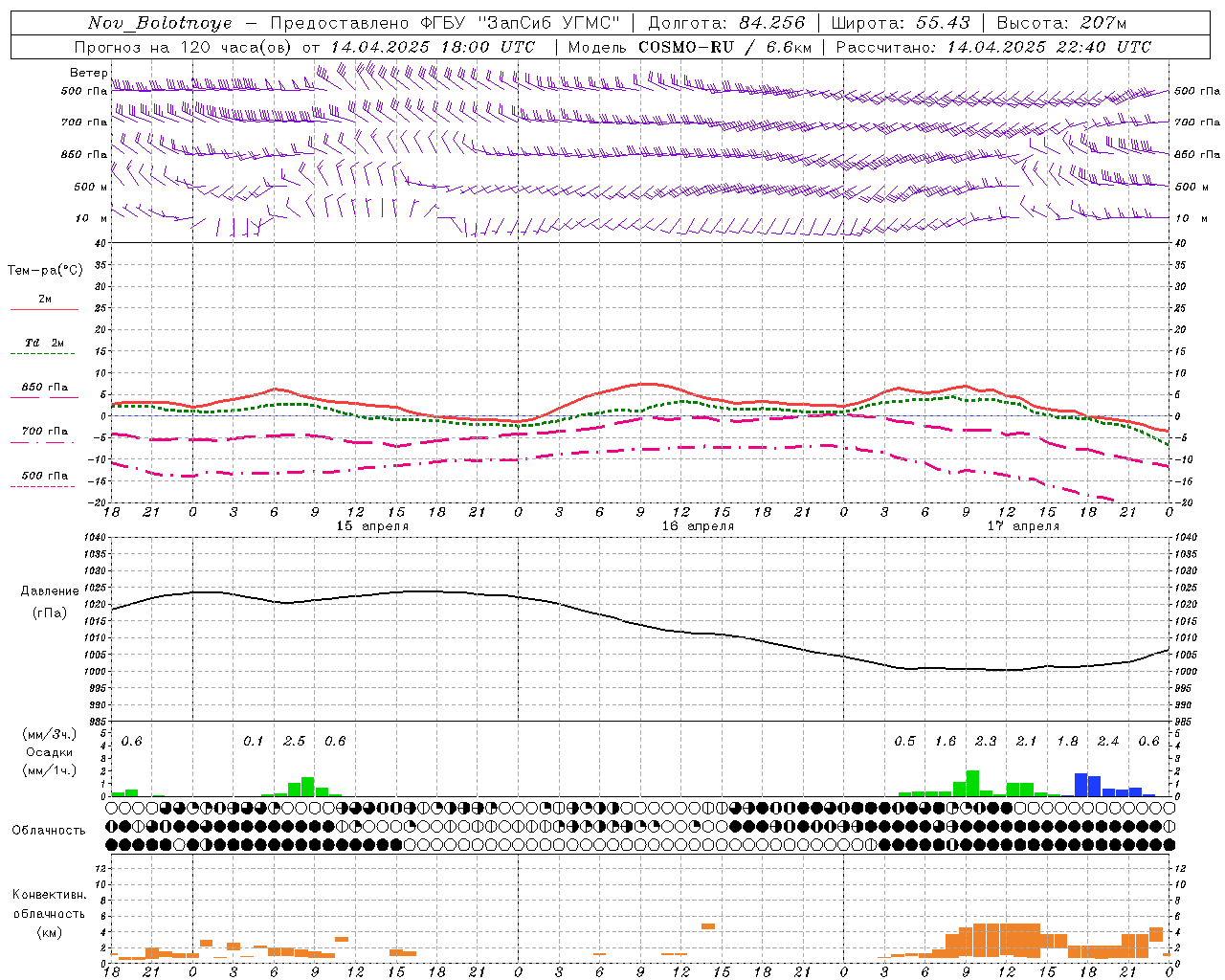
Task: Click the 17 апреля date label
Action: pos(1023,526)
